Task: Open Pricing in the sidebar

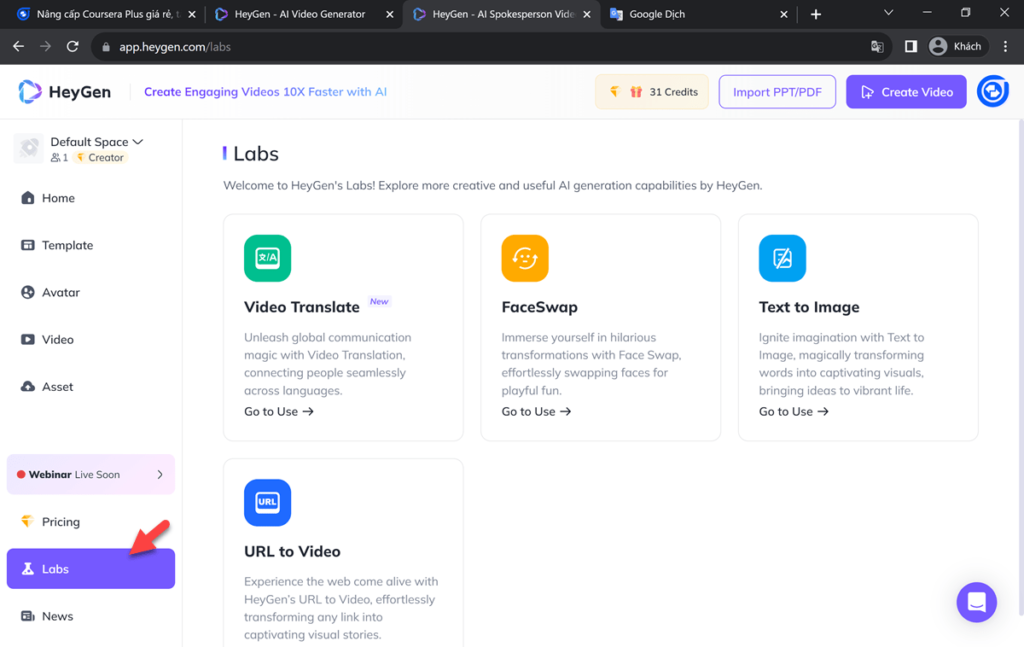Action: pyautogui.click(x=60, y=522)
